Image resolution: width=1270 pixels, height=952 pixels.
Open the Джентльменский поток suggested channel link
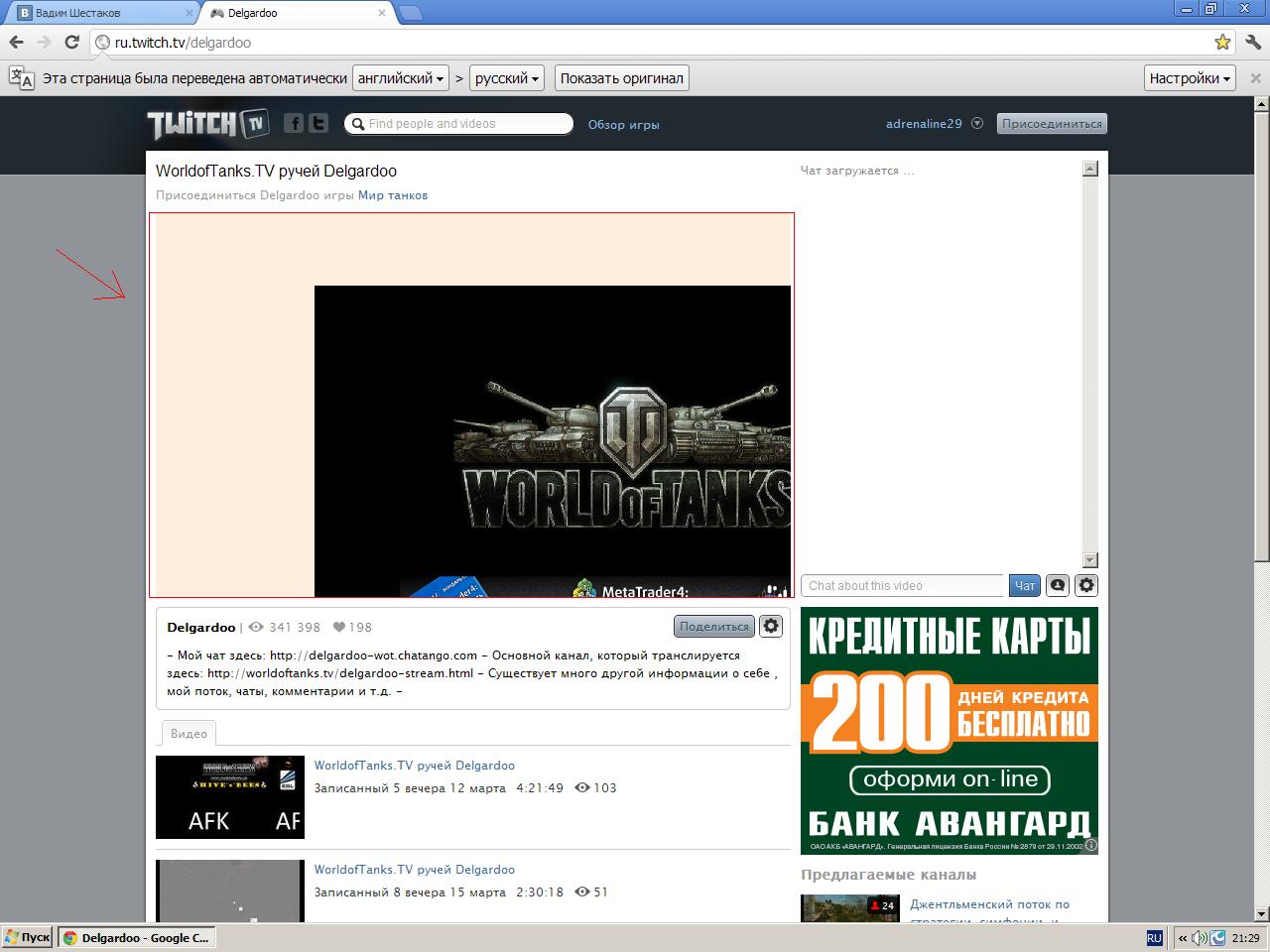[990, 904]
